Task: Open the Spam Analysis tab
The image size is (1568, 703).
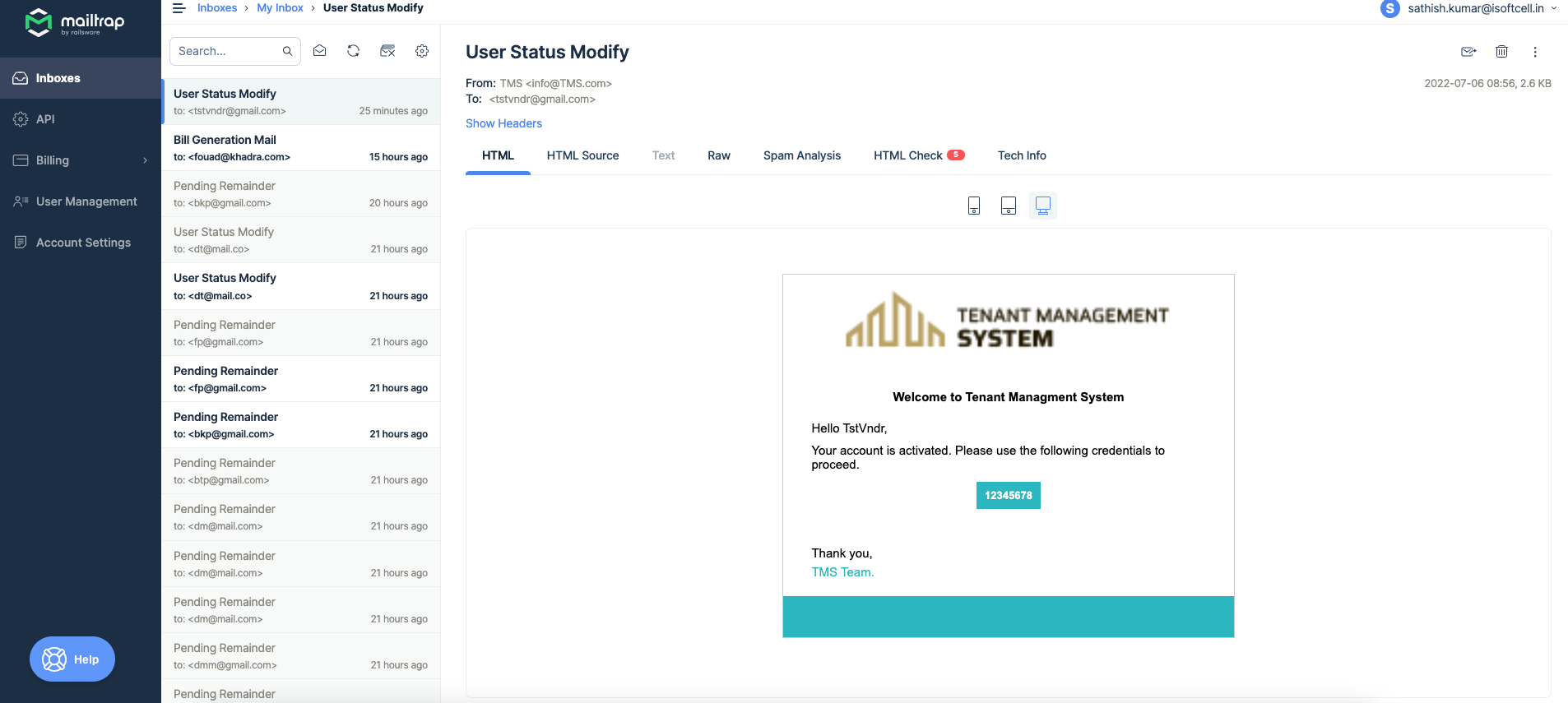Action: (801, 155)
